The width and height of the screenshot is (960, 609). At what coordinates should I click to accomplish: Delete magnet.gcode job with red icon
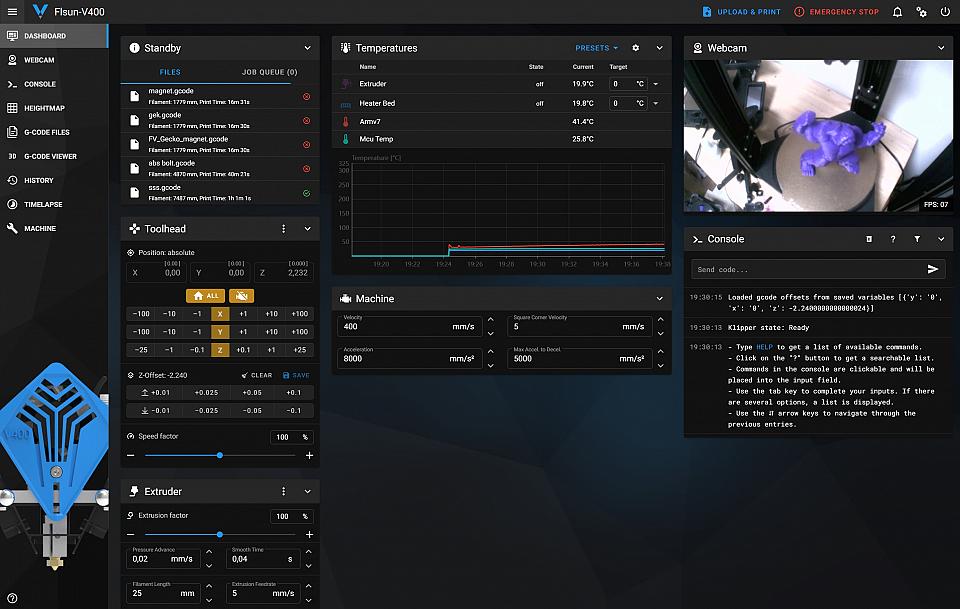pos(307,96)
